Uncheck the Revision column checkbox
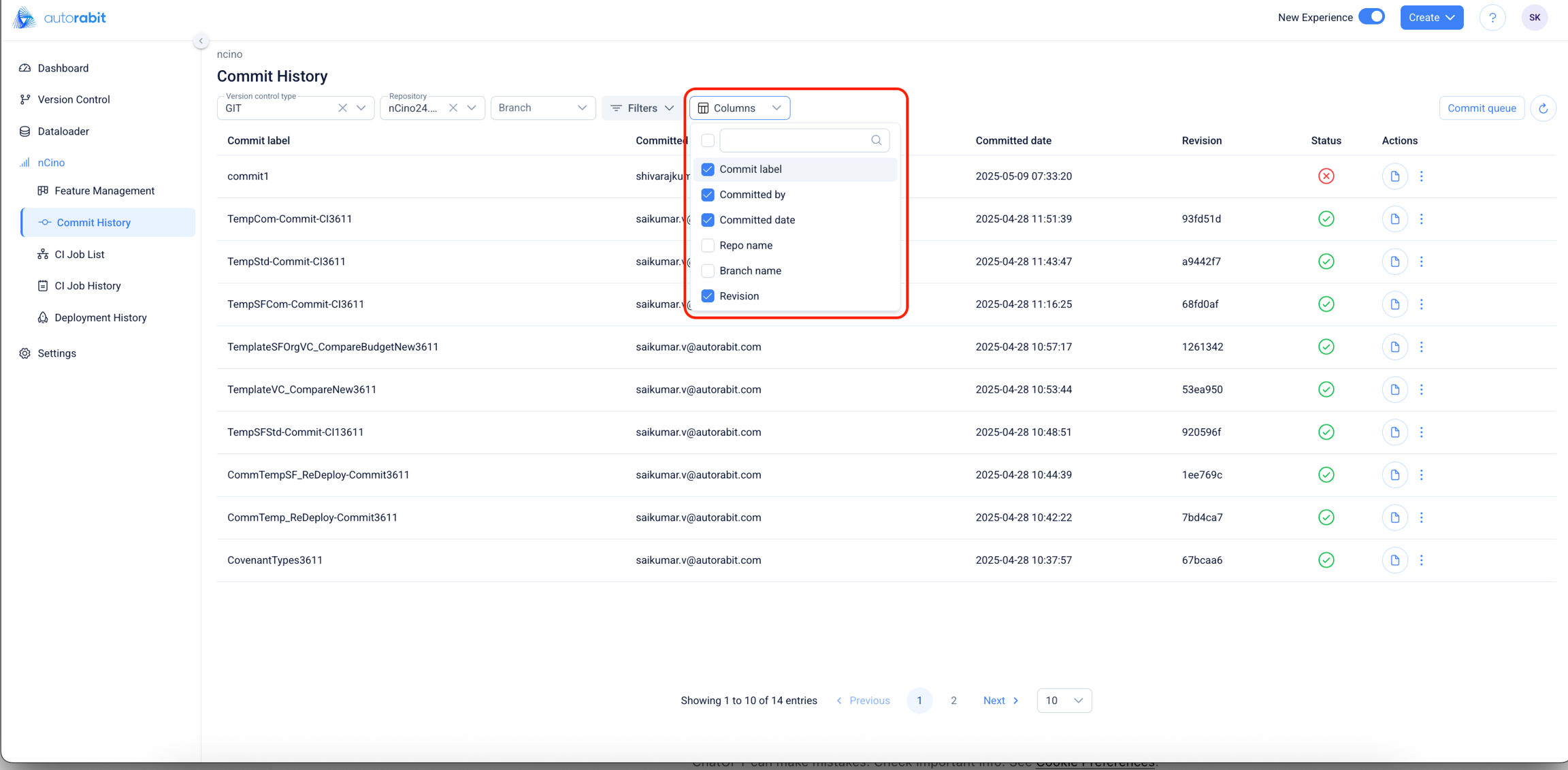Screen dimensions: 1568x770 click(708, 296)
